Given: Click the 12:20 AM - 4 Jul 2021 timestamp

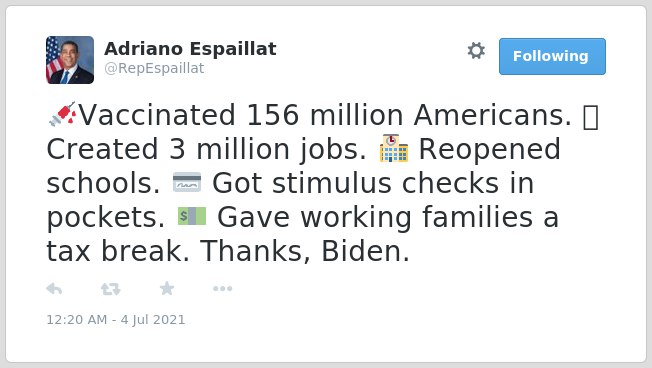Looking at the screenshot, I should (x=116, y=320).
